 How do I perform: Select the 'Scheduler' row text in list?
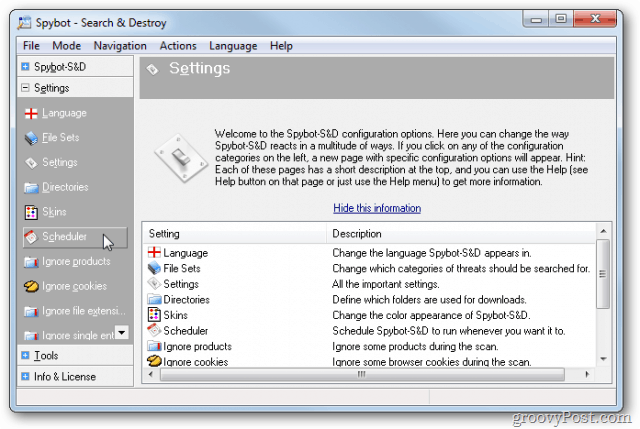(x=186, y=331)
